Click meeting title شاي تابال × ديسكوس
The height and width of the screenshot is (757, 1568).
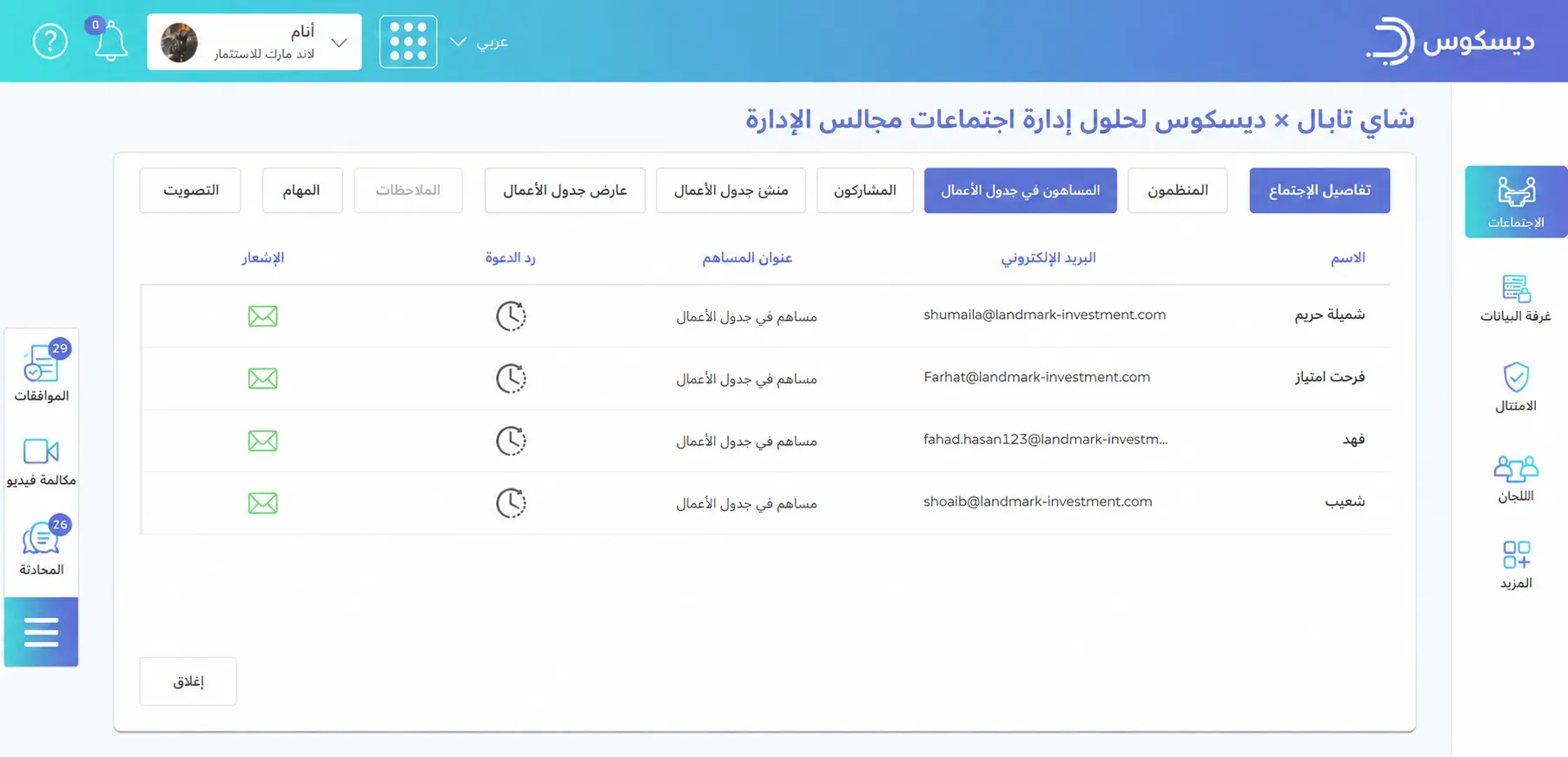click(x=1080, y=119)
